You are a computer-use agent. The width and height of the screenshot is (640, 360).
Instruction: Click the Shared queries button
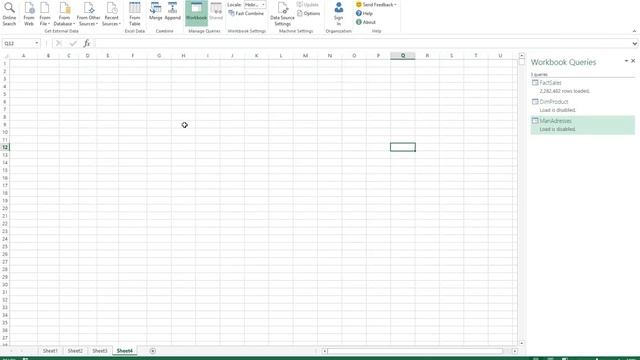point(216,11)
